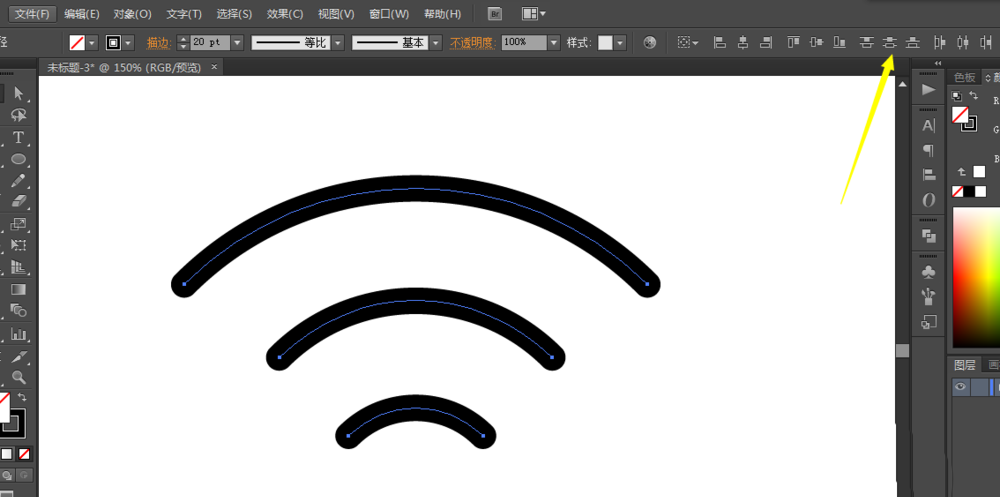
Task: Open the 效果(C) menu
Action: coord(285,13)
